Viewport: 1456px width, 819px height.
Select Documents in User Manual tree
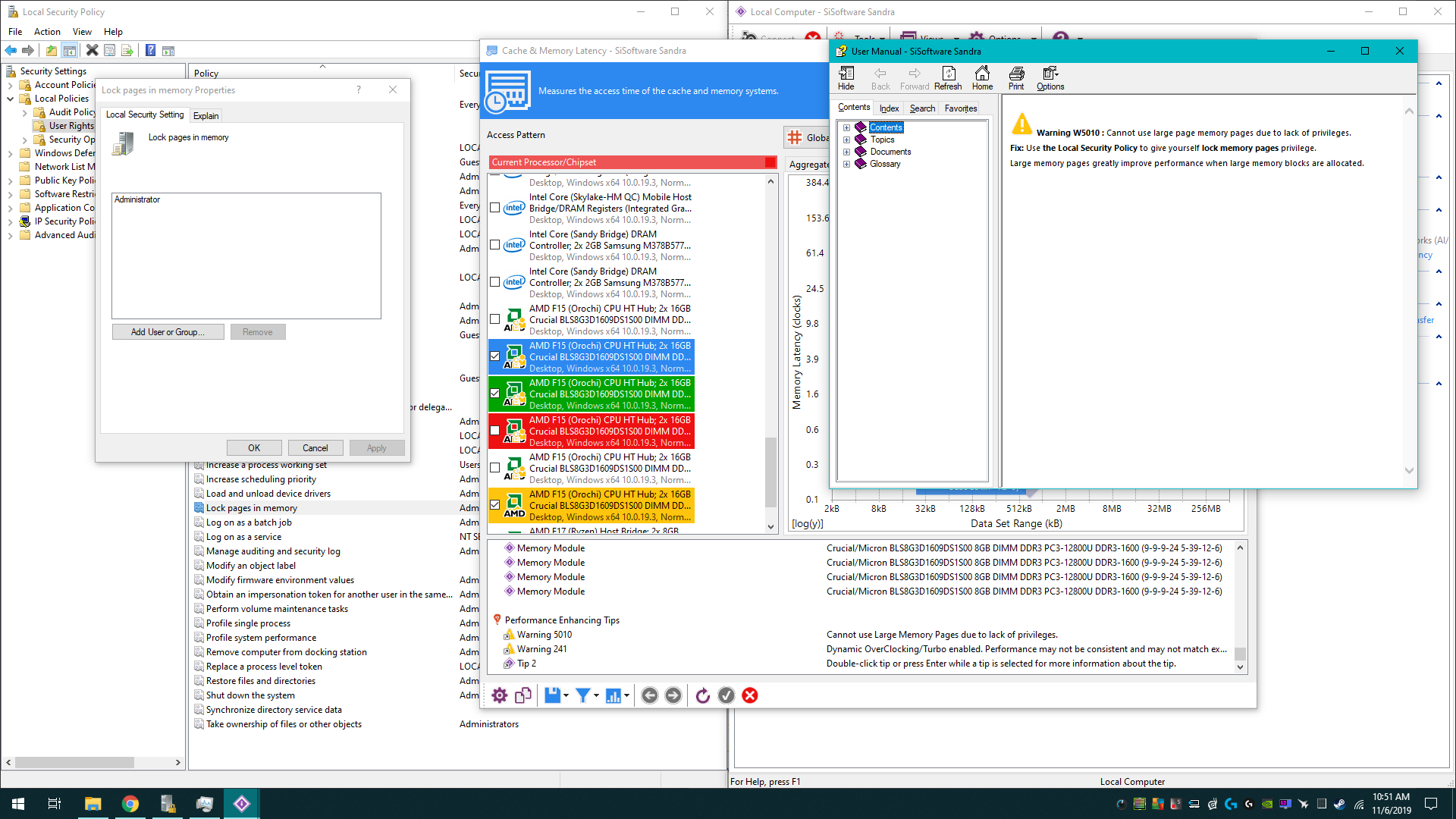point(890,152)
